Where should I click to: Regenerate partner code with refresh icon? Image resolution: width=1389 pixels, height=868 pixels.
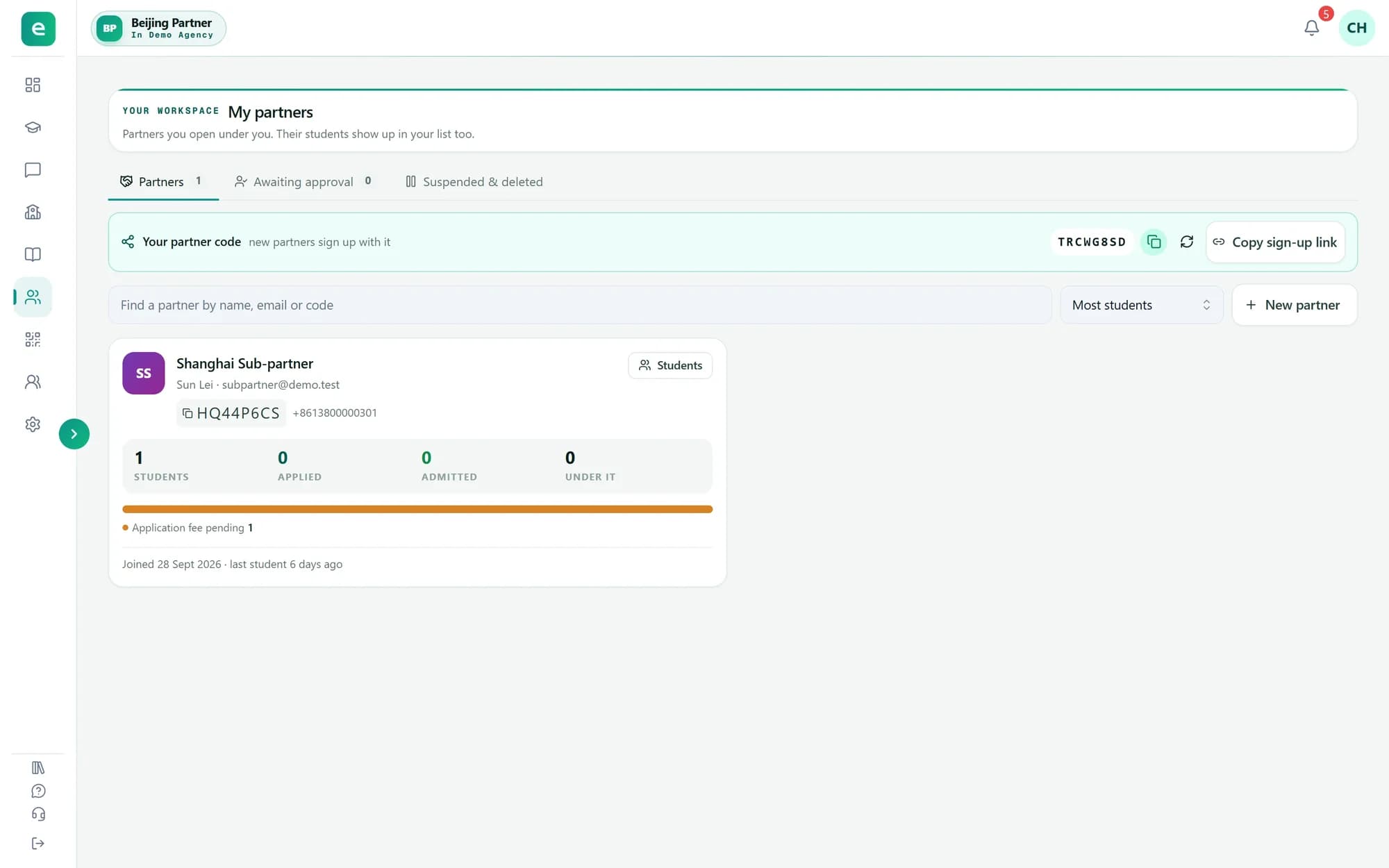(1187, 242)
